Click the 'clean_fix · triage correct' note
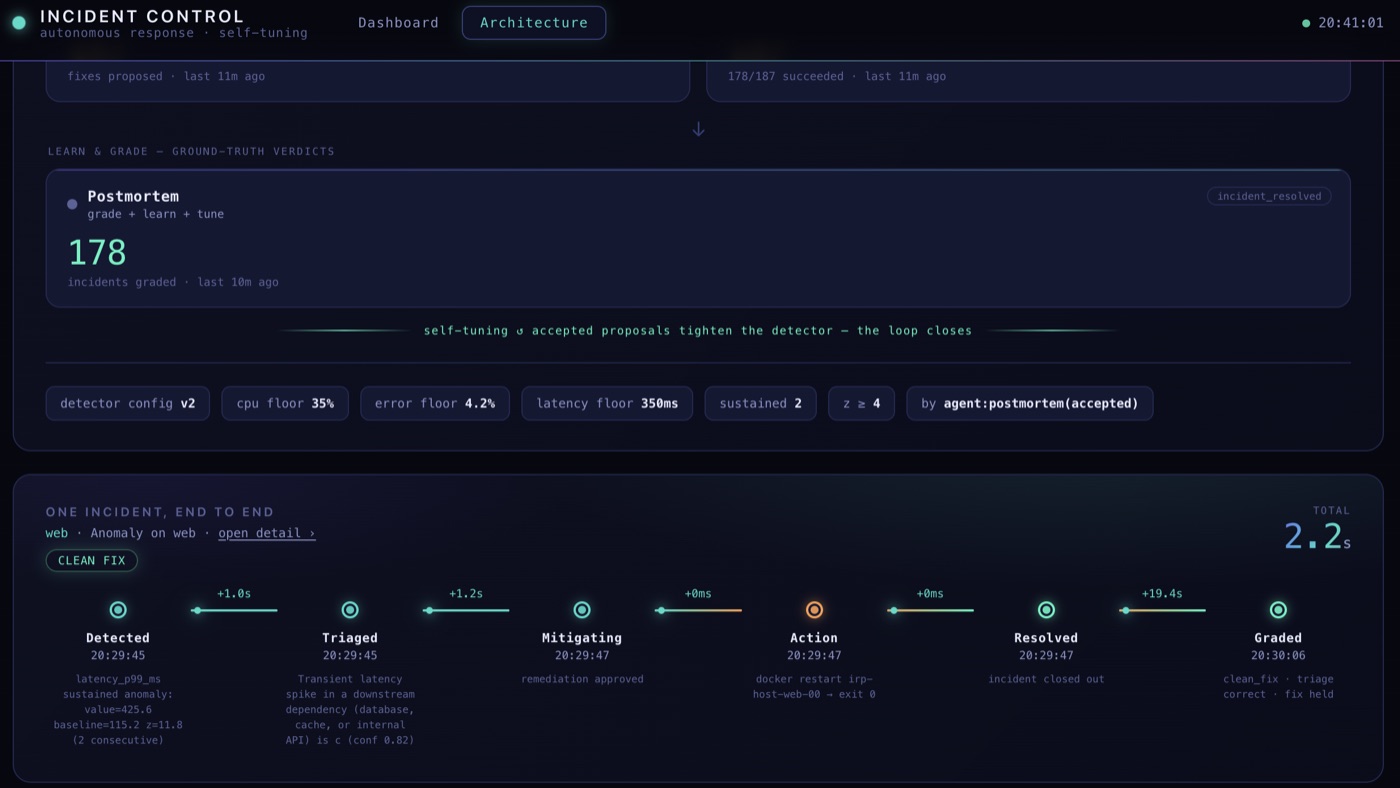This screenshot has height=788, width=1400. coord(1278,687)
